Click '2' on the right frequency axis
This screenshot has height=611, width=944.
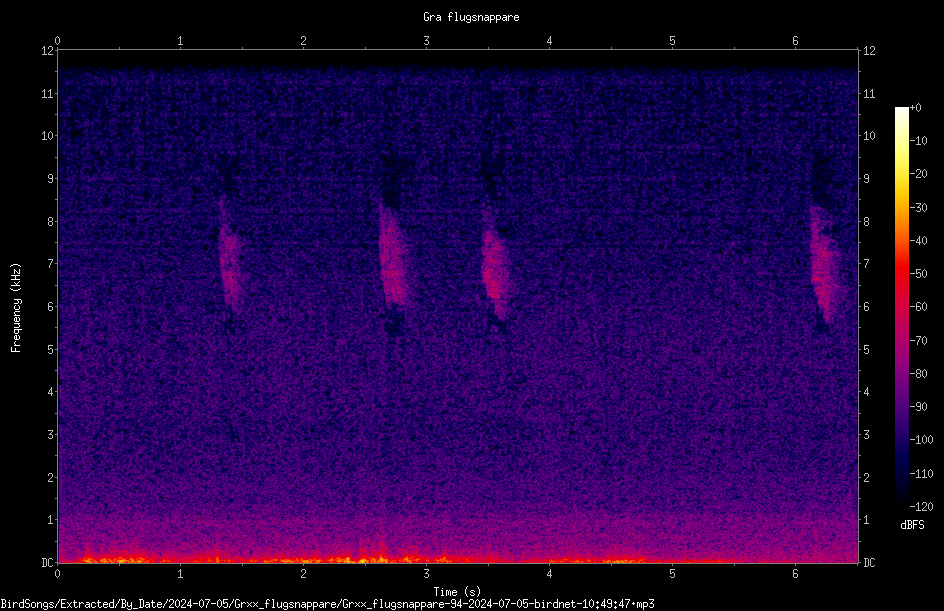tap(866, 477)
